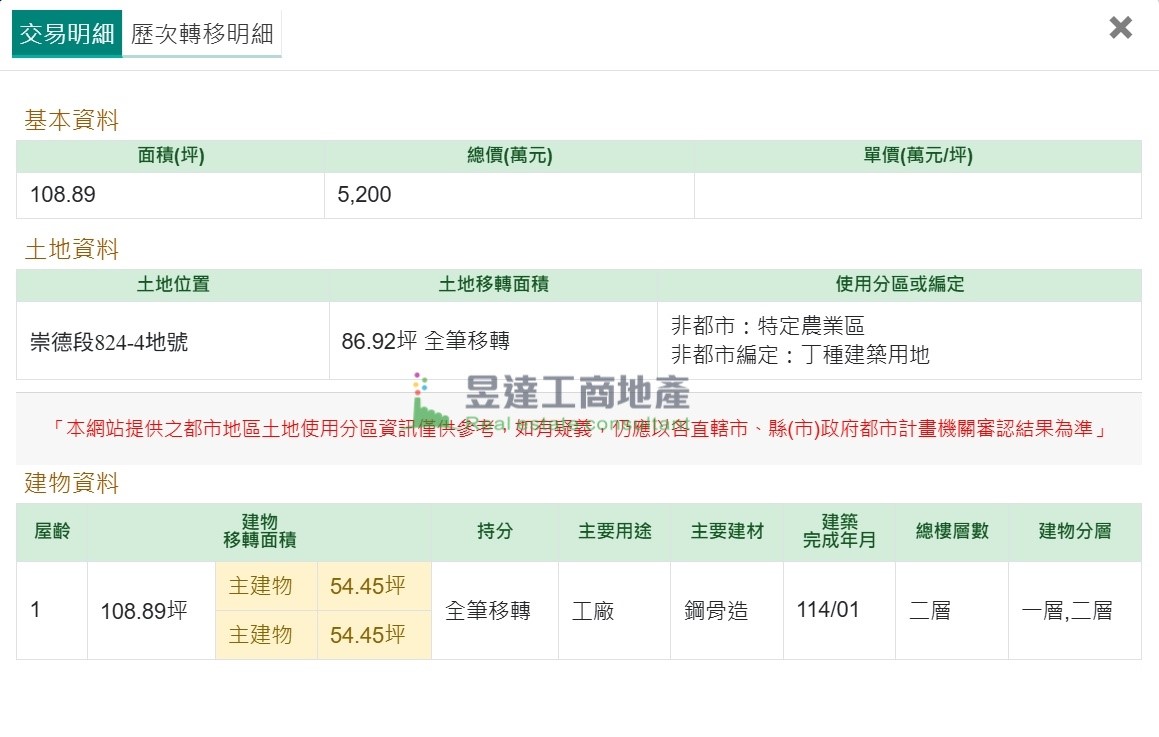Select the 面積(坪) column header

pyautogui.click(x=171, y=156)
